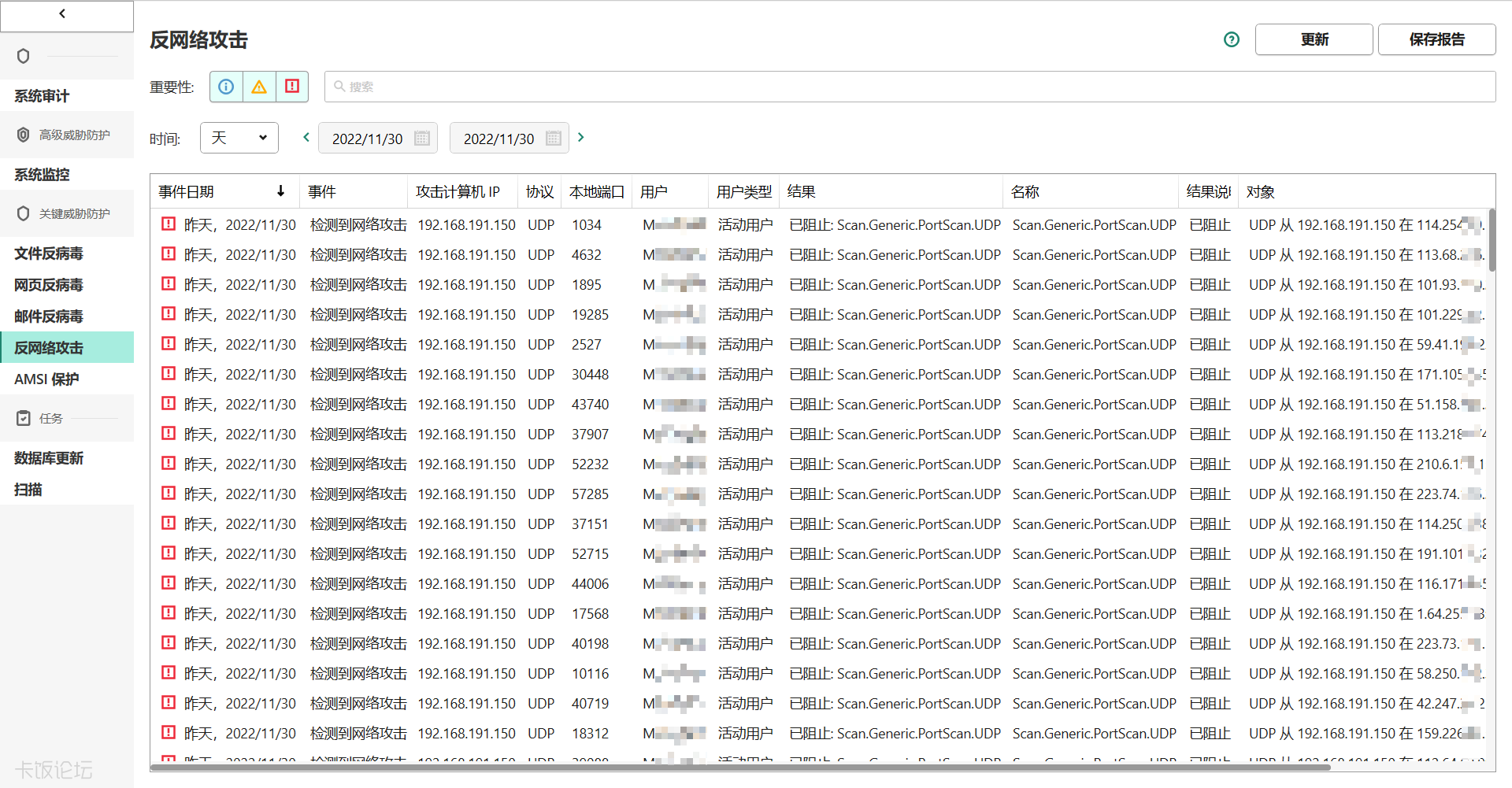Click critical icon on port 37907 row
Screen dimensions: 1512x788
click(169, 433)
